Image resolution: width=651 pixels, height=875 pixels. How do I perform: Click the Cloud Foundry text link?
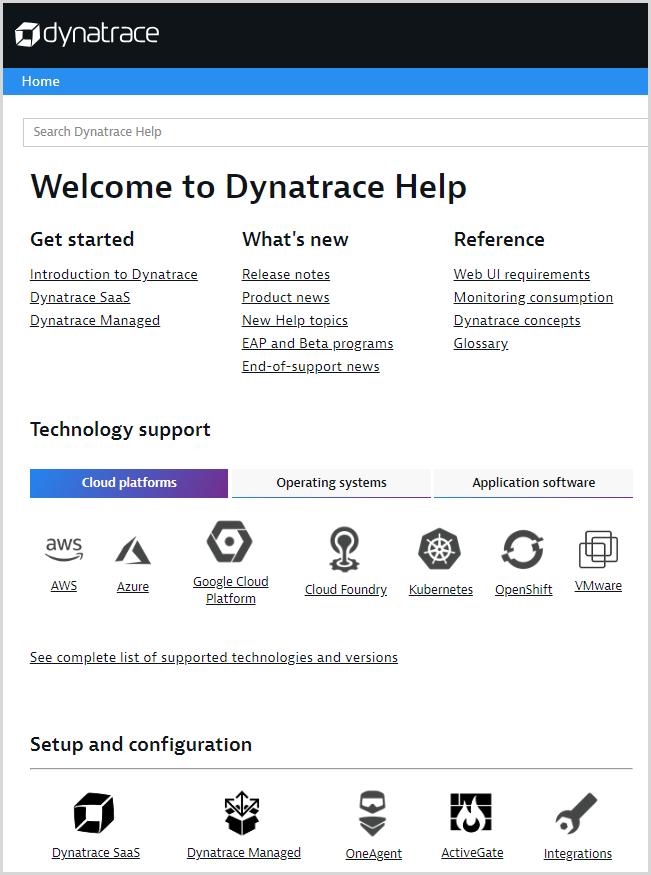[x=346, y=590]
